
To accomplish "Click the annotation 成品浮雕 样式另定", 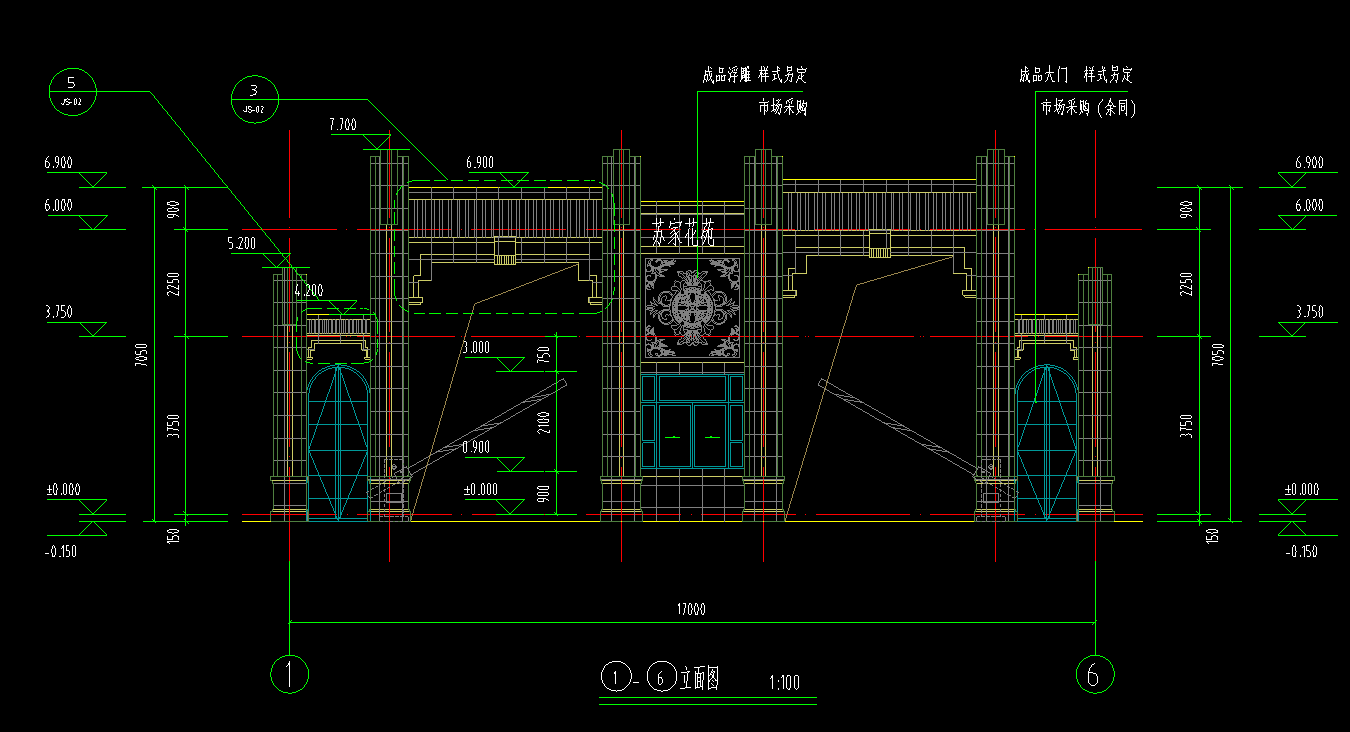I will coord(754,75).
